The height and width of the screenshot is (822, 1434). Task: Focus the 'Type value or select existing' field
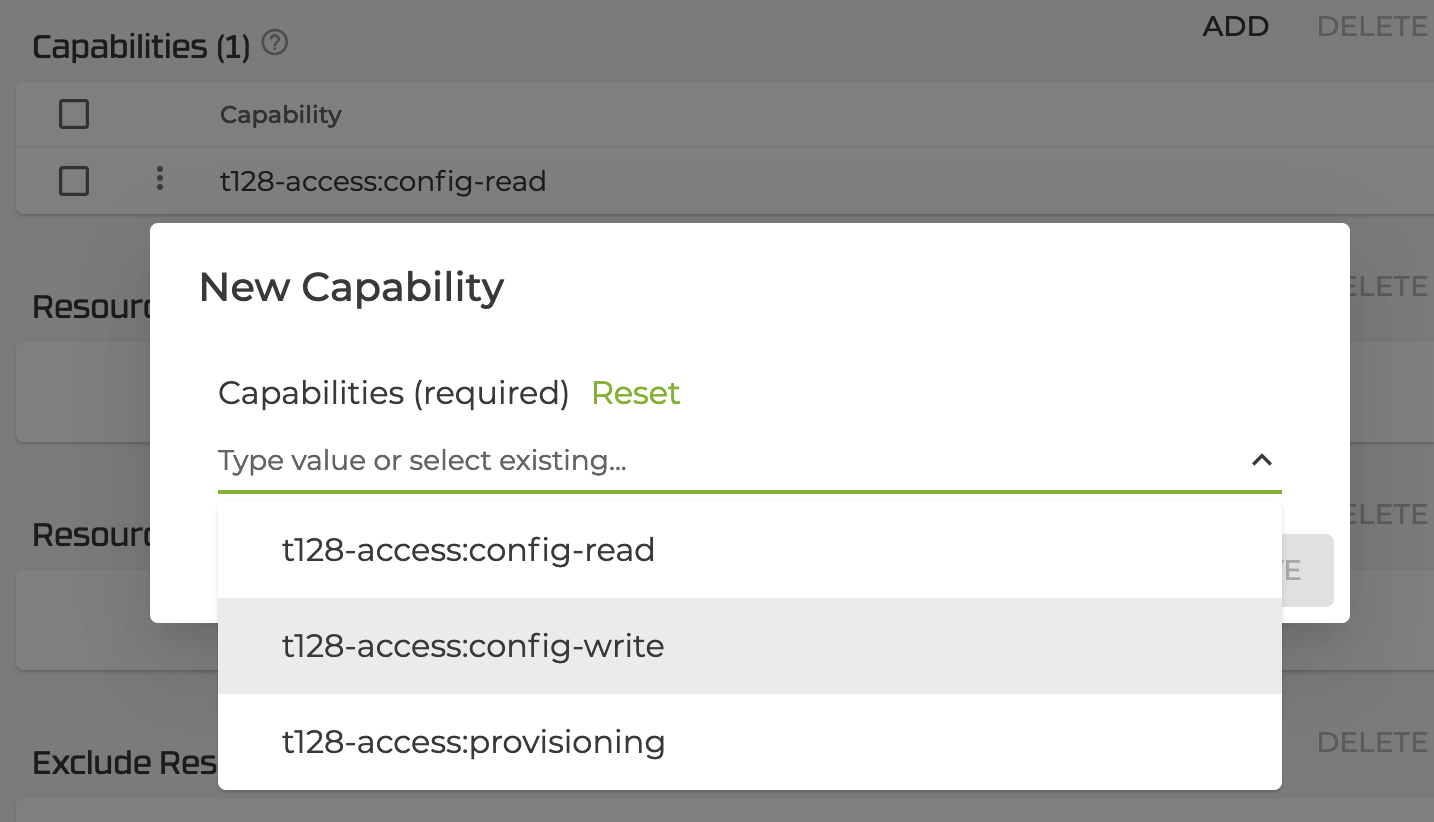click(720, 461)
